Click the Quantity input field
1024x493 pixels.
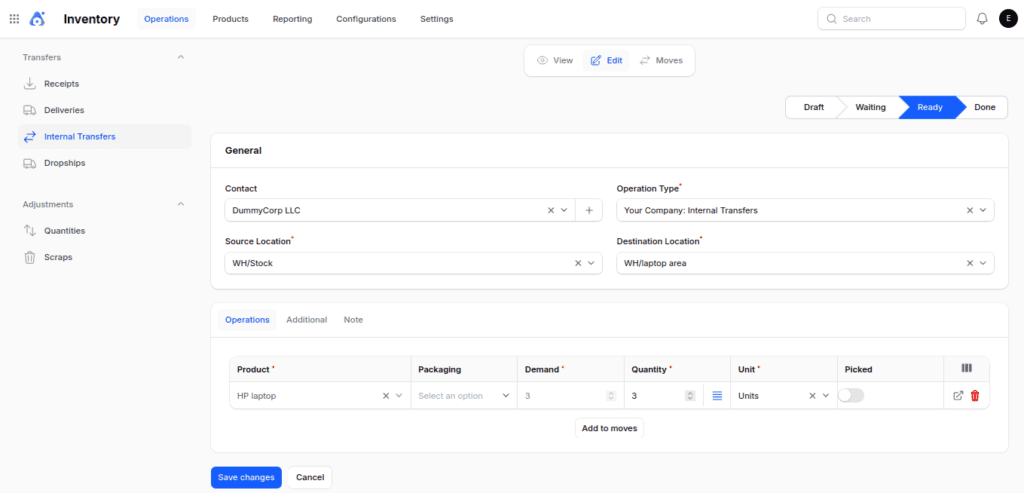(x=656, y=396)
